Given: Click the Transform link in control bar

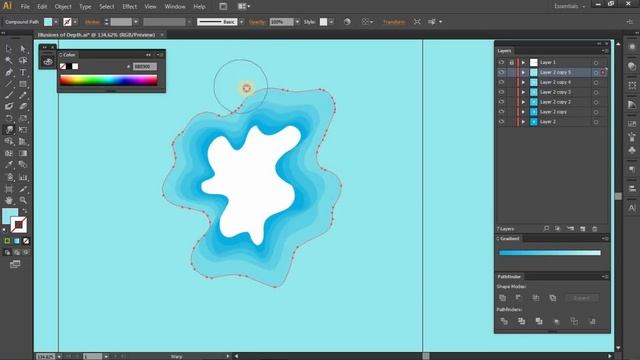Looking at the screenshot, I should tap(394, 22).
